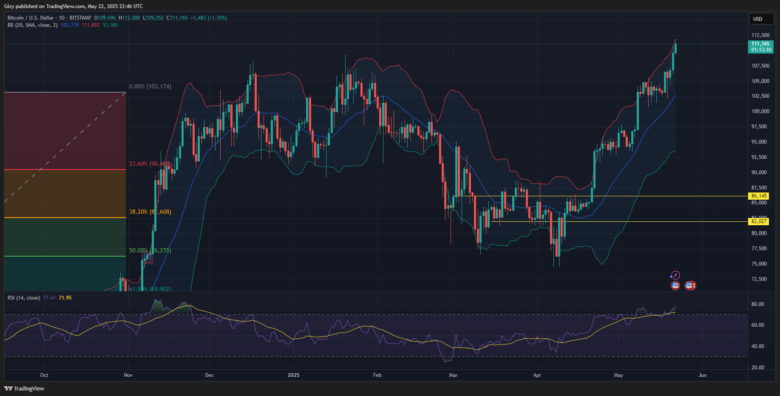Click the Oct label on time axis
Screen dimensions: 780x396
44,374
